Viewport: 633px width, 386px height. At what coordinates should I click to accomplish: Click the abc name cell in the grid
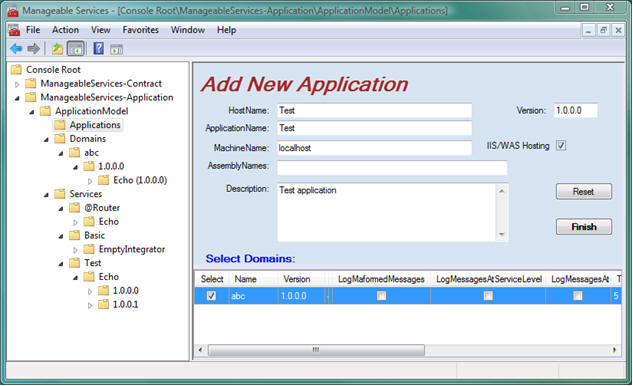(x=253, y=296)
